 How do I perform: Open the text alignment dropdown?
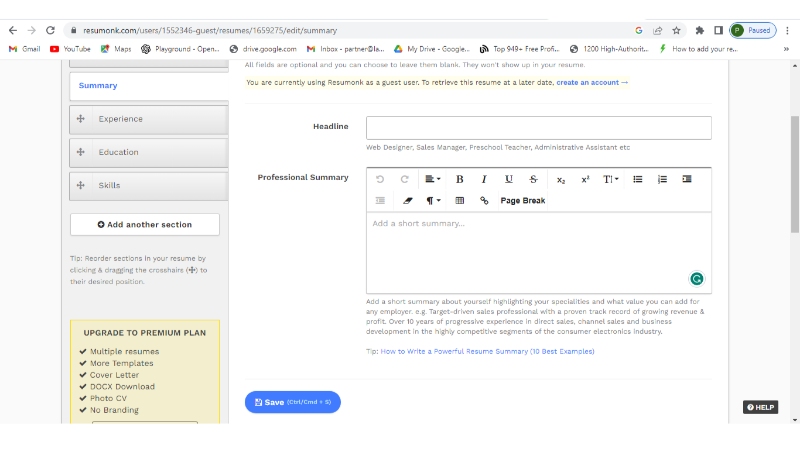tap(432, 179)
